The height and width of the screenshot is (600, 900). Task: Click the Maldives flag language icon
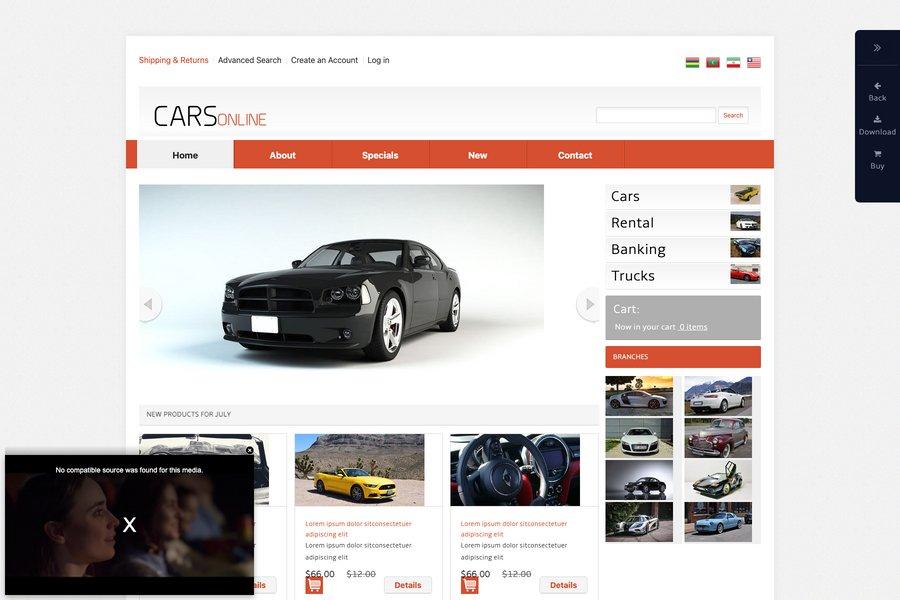(x=712, y=61)
